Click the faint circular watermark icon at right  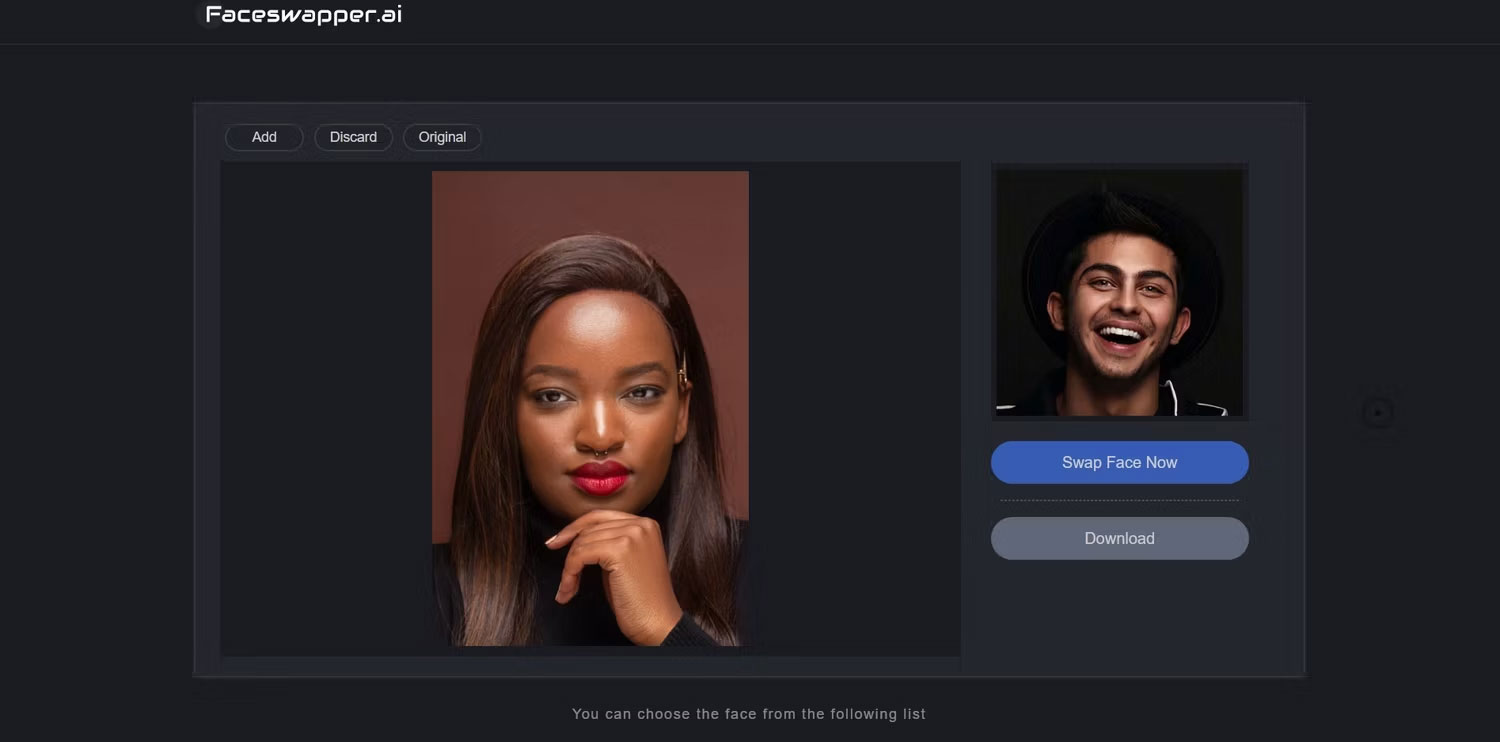pyautogui.click(x=1378, y=412)
